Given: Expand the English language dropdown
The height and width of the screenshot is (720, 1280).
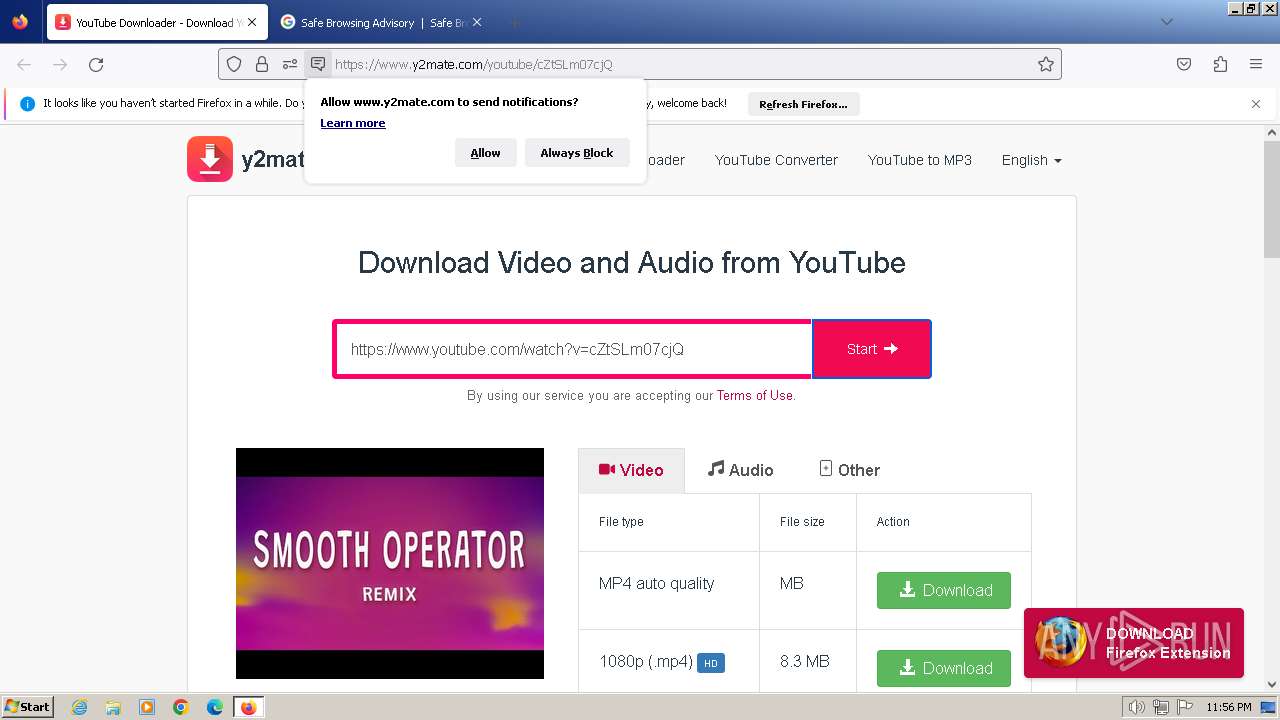Looking at the screenshot, I should [1031, 160].
